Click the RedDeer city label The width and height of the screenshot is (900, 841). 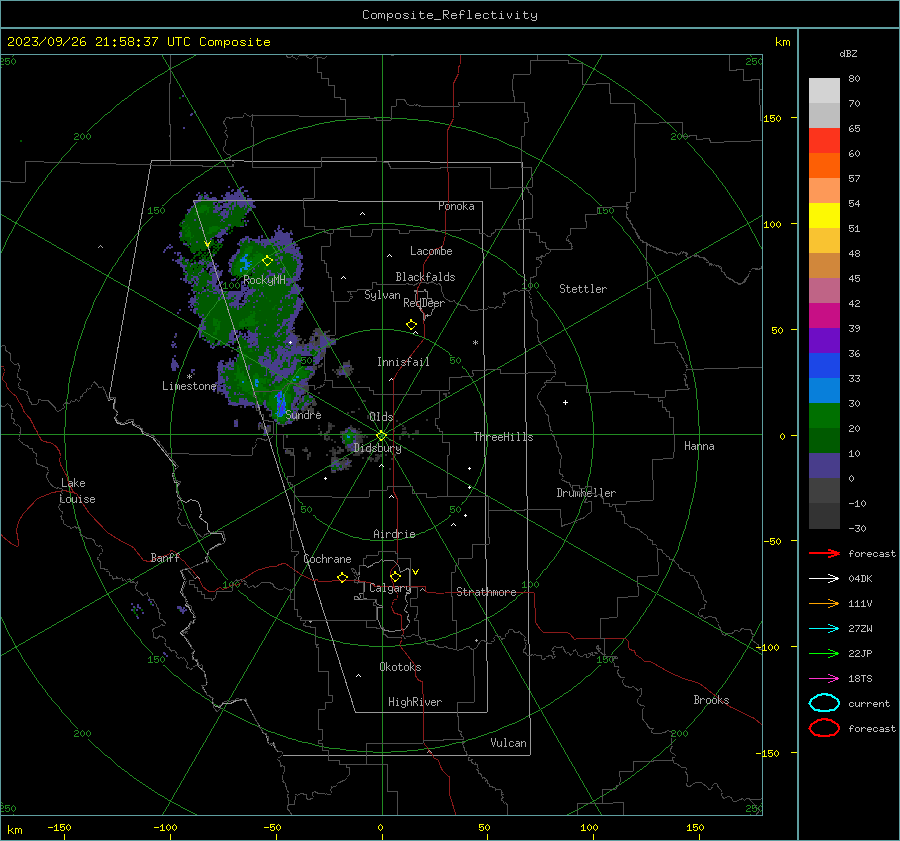pyautogui.click(x=424, y=303)
